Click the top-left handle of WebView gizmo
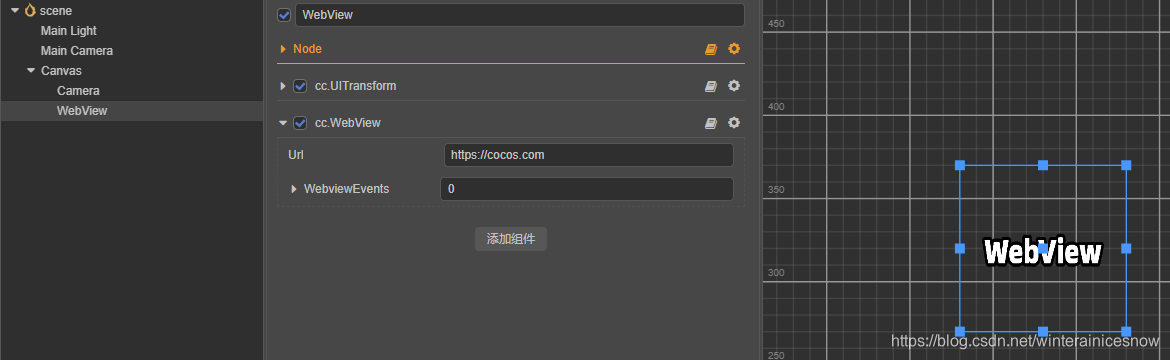 (x=960, y=165)
